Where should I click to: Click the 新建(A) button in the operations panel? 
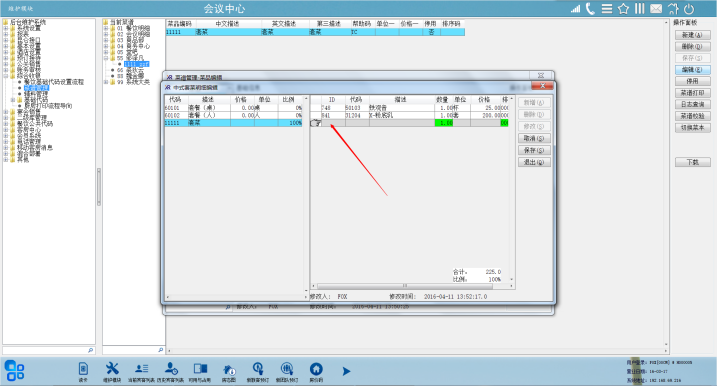coord(692,35)
